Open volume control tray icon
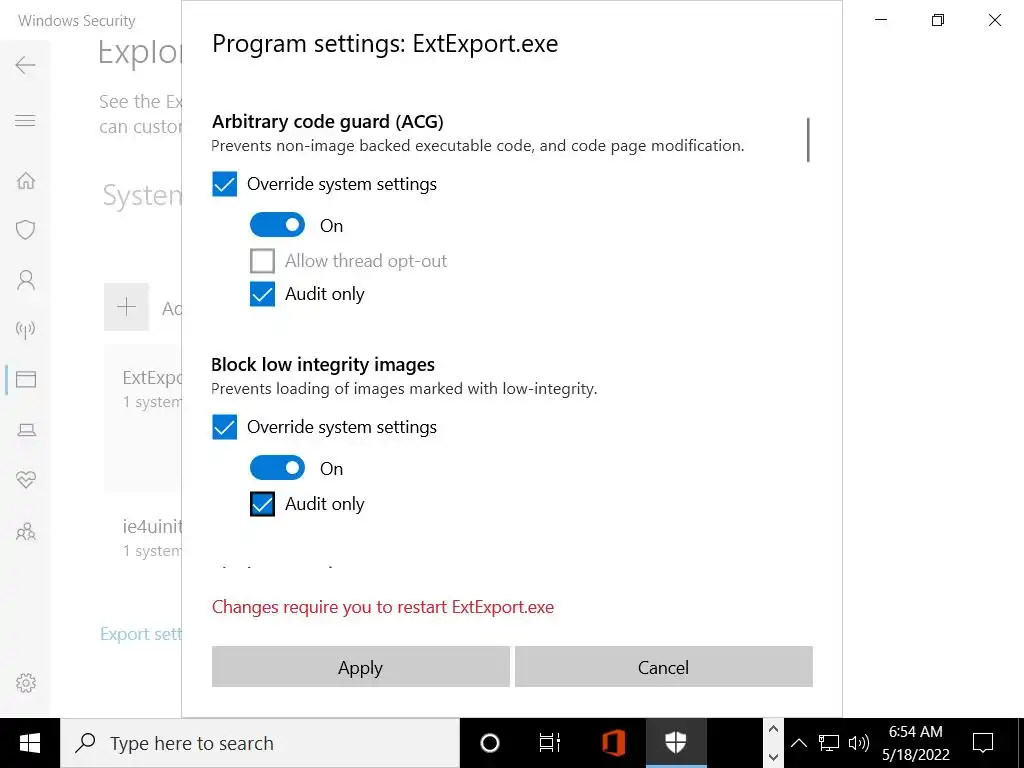The width and height of the screenshot is (1024, 768). tap(858, 743)
